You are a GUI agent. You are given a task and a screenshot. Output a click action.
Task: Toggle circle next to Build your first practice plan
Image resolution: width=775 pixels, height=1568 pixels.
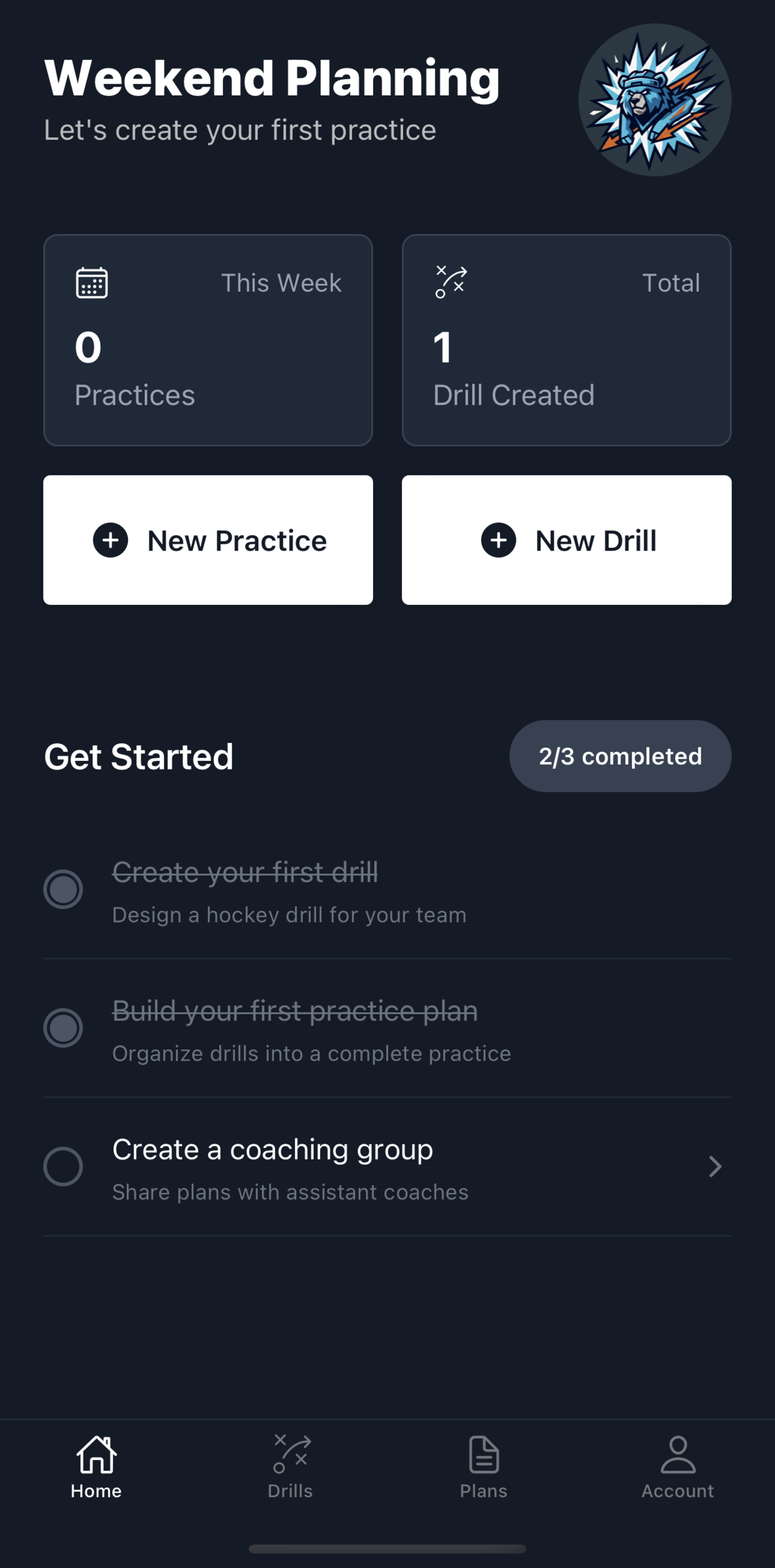[63, 1027]
